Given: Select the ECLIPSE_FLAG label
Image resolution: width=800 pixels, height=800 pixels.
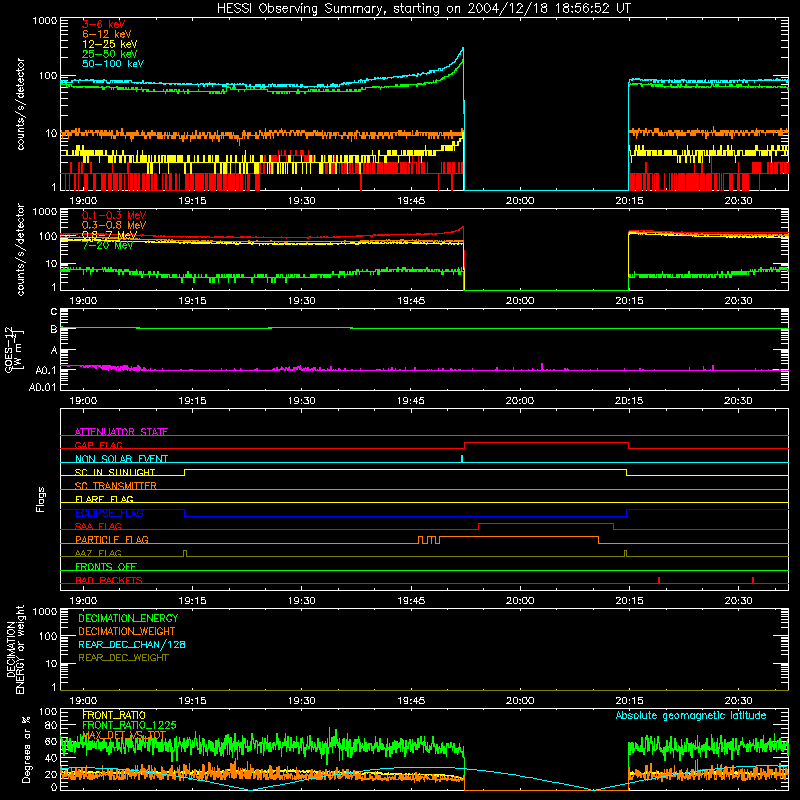Looking at the screenshot, I should [109, 513].
